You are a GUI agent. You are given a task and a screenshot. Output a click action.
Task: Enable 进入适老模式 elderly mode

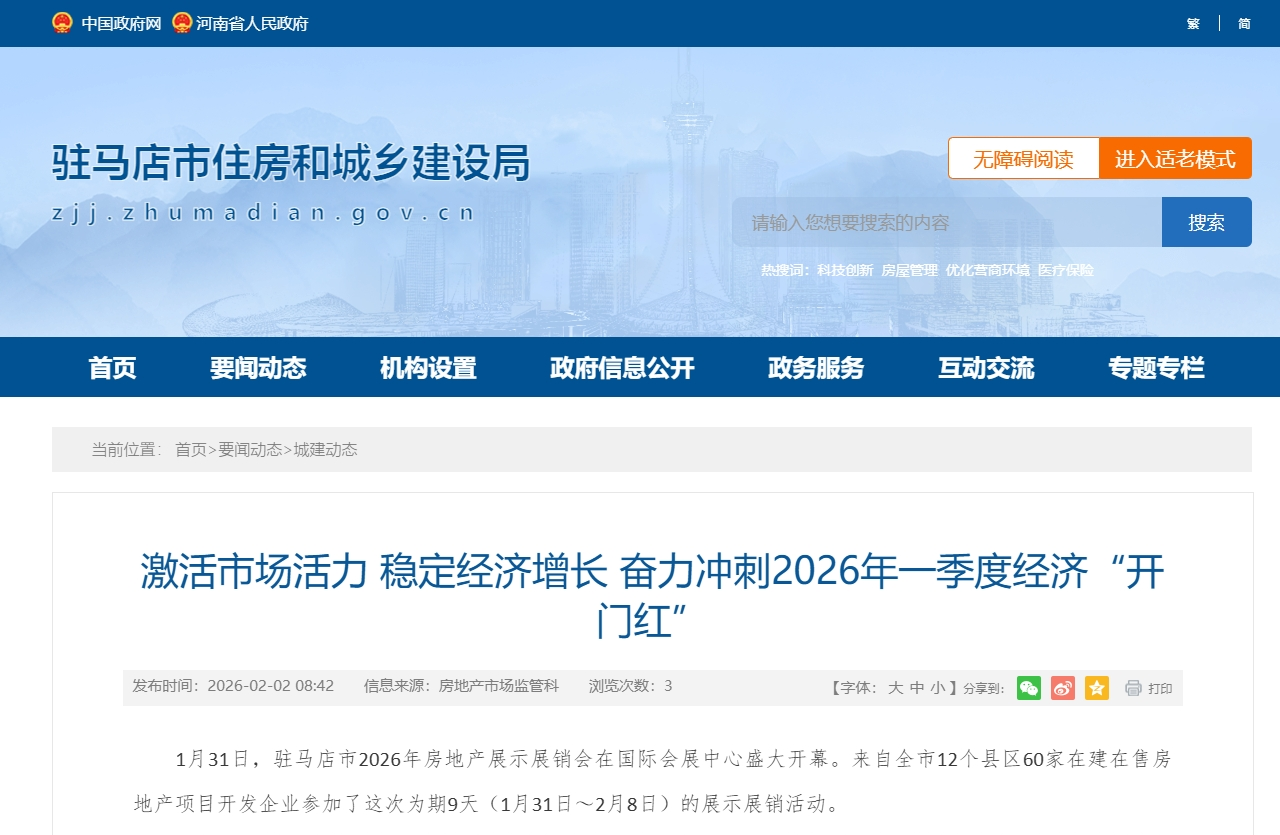pyautogui.click(x=1175, y=159)
